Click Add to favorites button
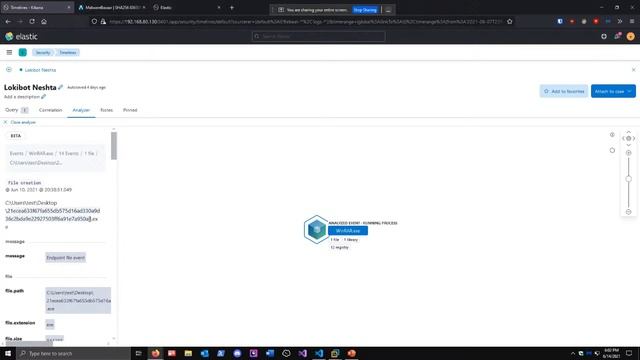 pos(564,91)
